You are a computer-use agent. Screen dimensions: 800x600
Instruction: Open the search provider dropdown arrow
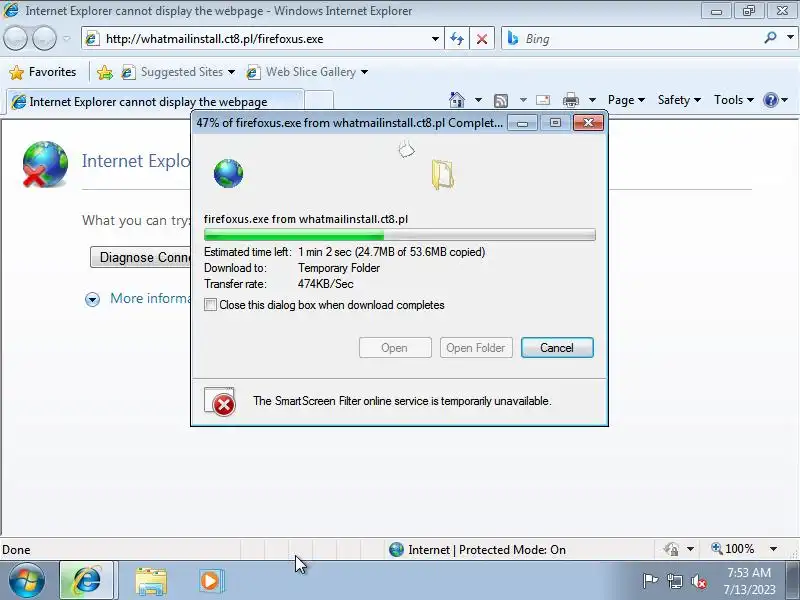pos(790,38)
